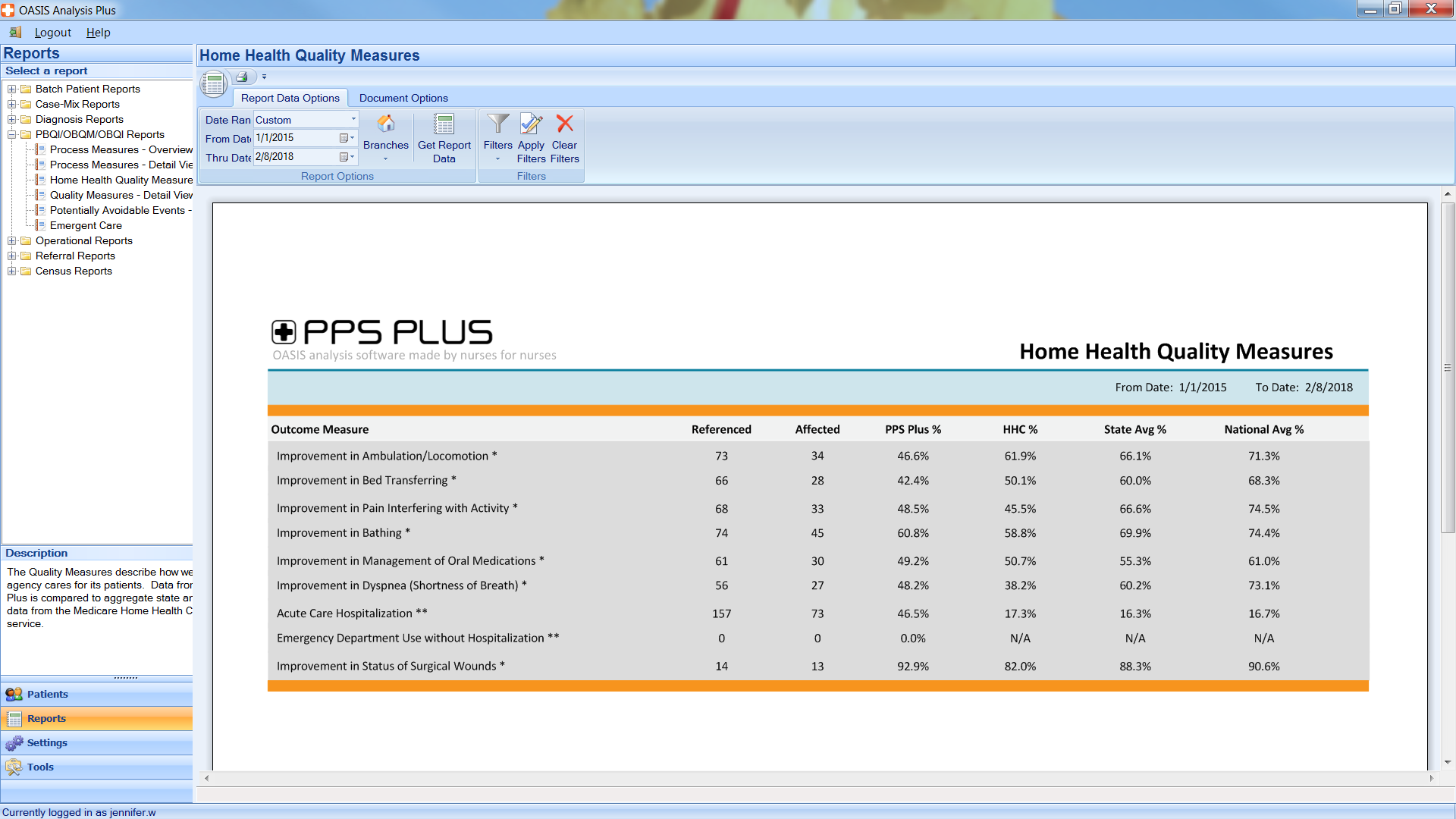Open the Filters funnel dropdown
This screenshot has width=1456, height=819.
tap(497, 136)
